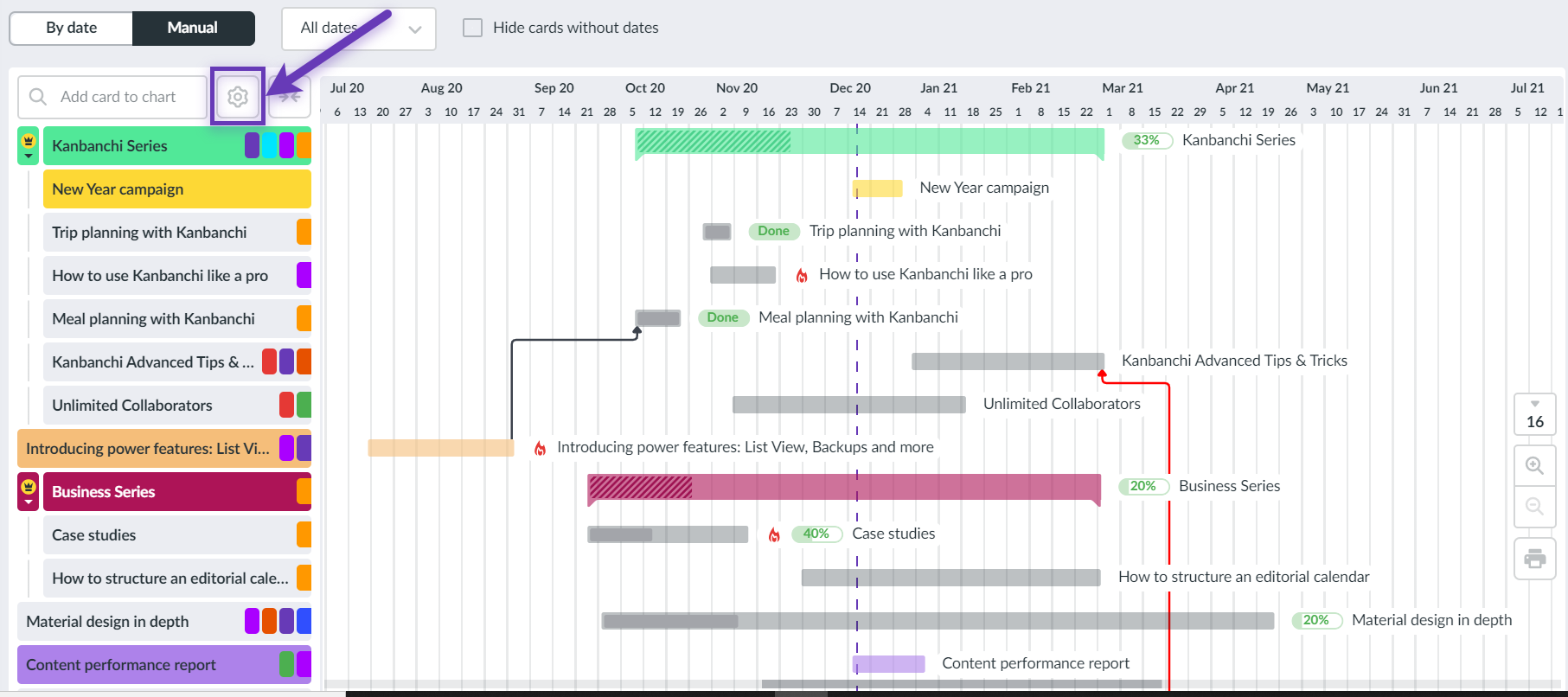Screen dimensions: 1568x697
Task: Select Material design in depth list card
Action: (164, 622)
